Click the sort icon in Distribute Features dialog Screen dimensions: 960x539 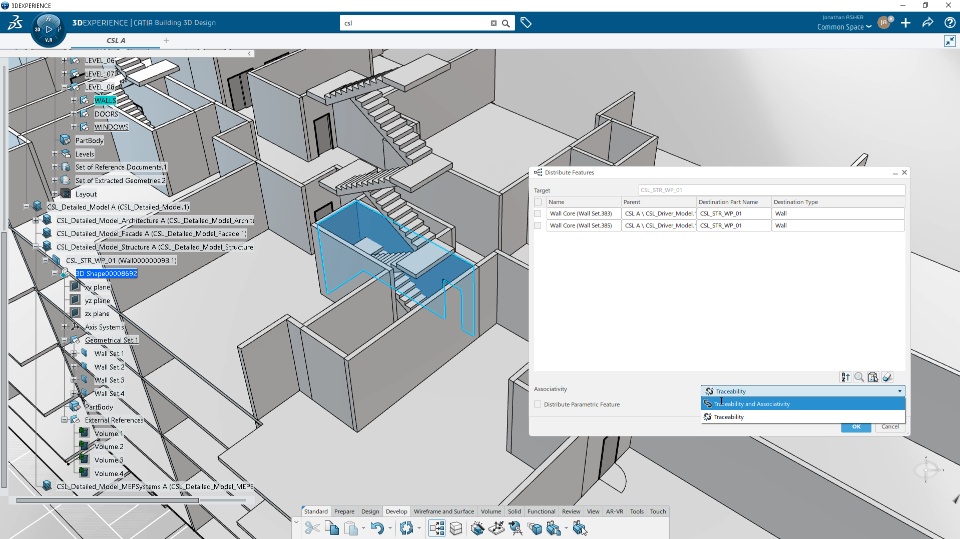pos(846,377)
